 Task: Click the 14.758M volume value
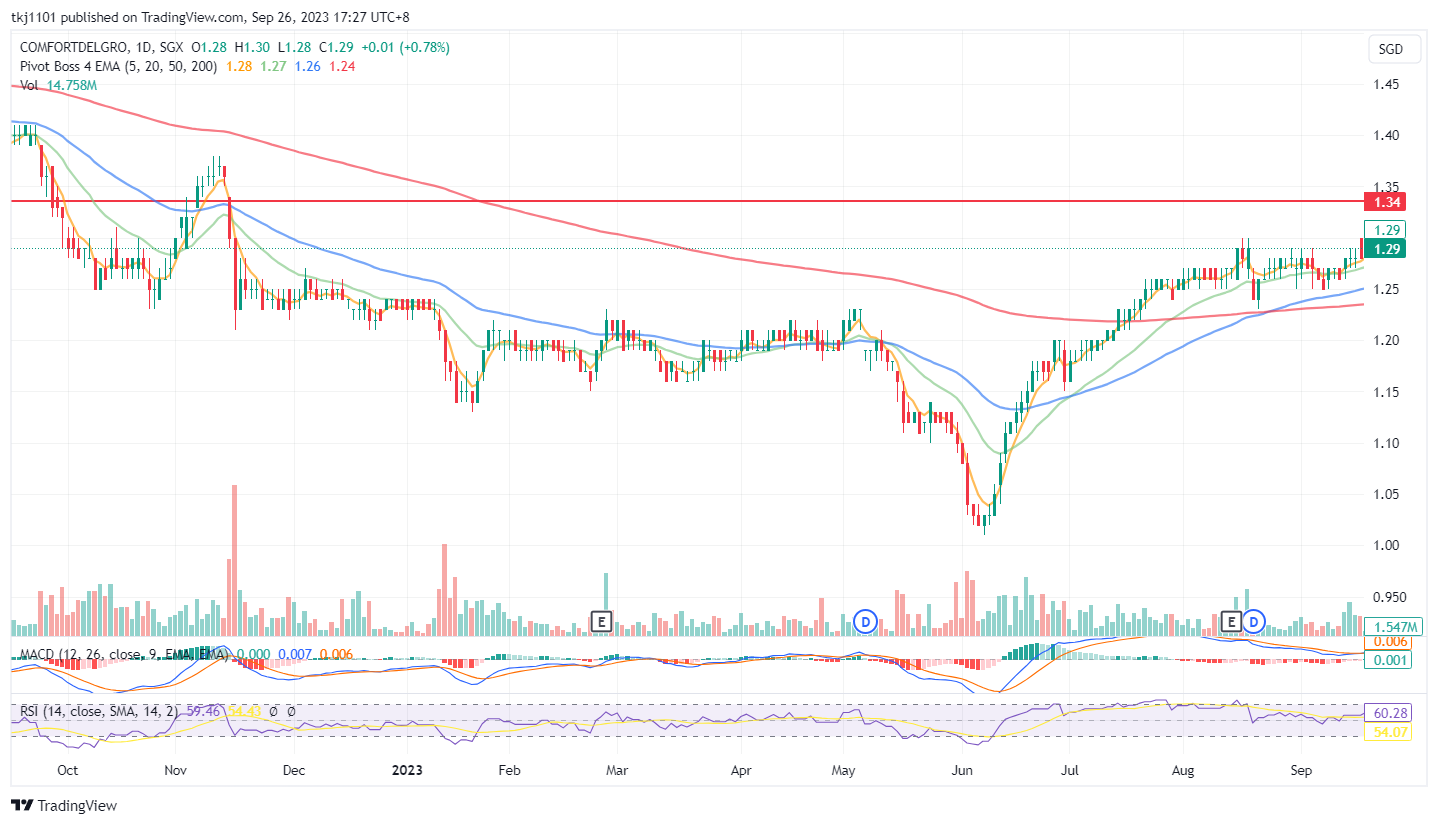72,86
